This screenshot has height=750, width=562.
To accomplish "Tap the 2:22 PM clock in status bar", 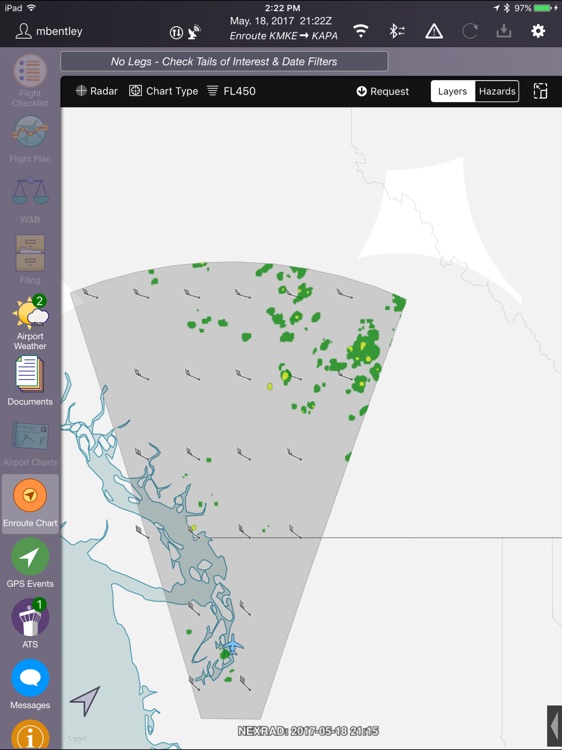I will click(x=282, y=8).
